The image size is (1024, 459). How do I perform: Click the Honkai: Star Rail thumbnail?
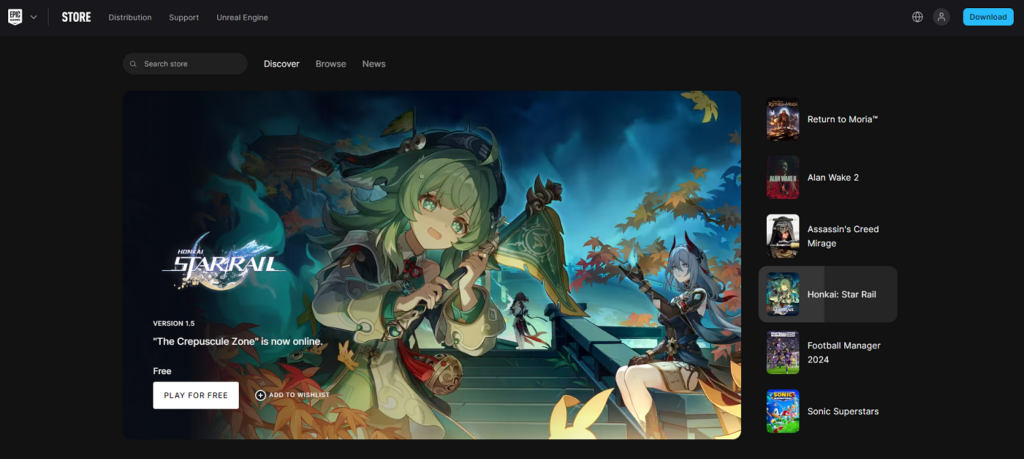click(x=782, y=294)
